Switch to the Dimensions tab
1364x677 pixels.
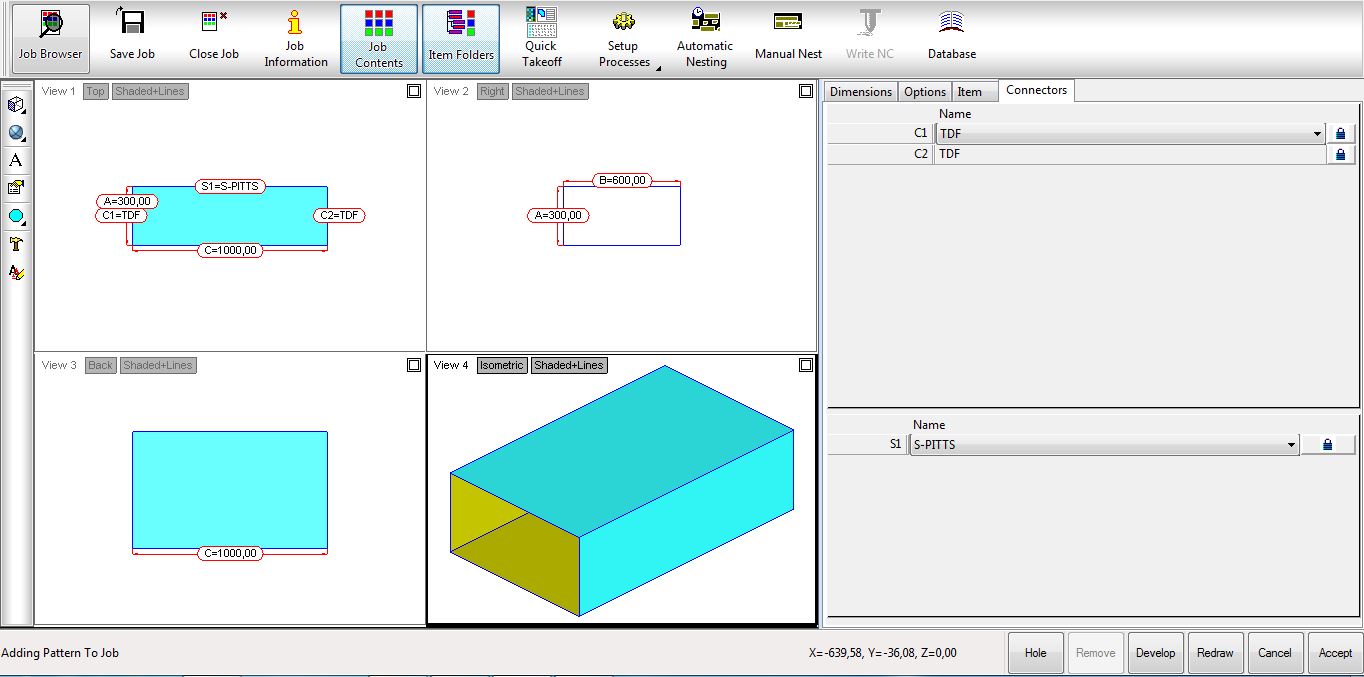pyautogui.click(x=860, y=91)
